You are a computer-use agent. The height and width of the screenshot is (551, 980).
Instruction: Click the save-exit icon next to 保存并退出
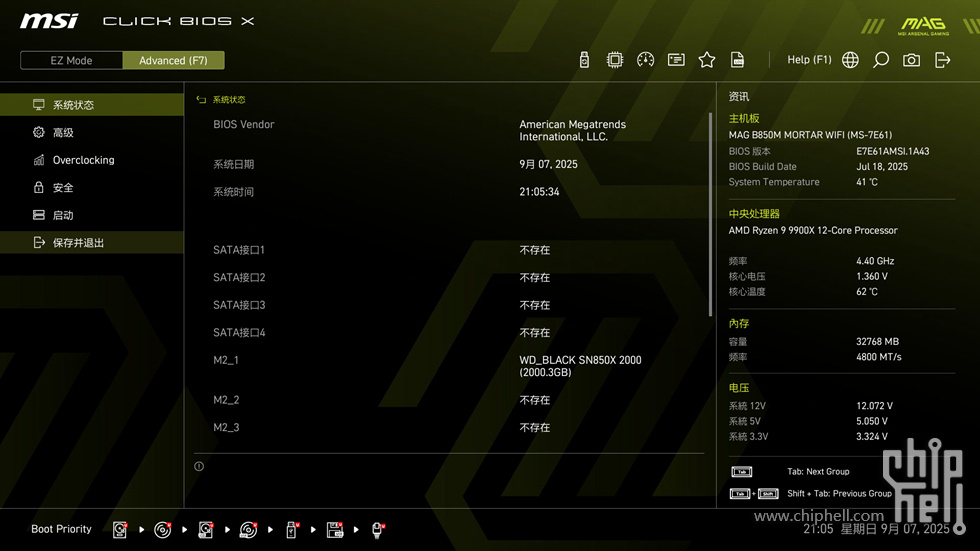39,242
